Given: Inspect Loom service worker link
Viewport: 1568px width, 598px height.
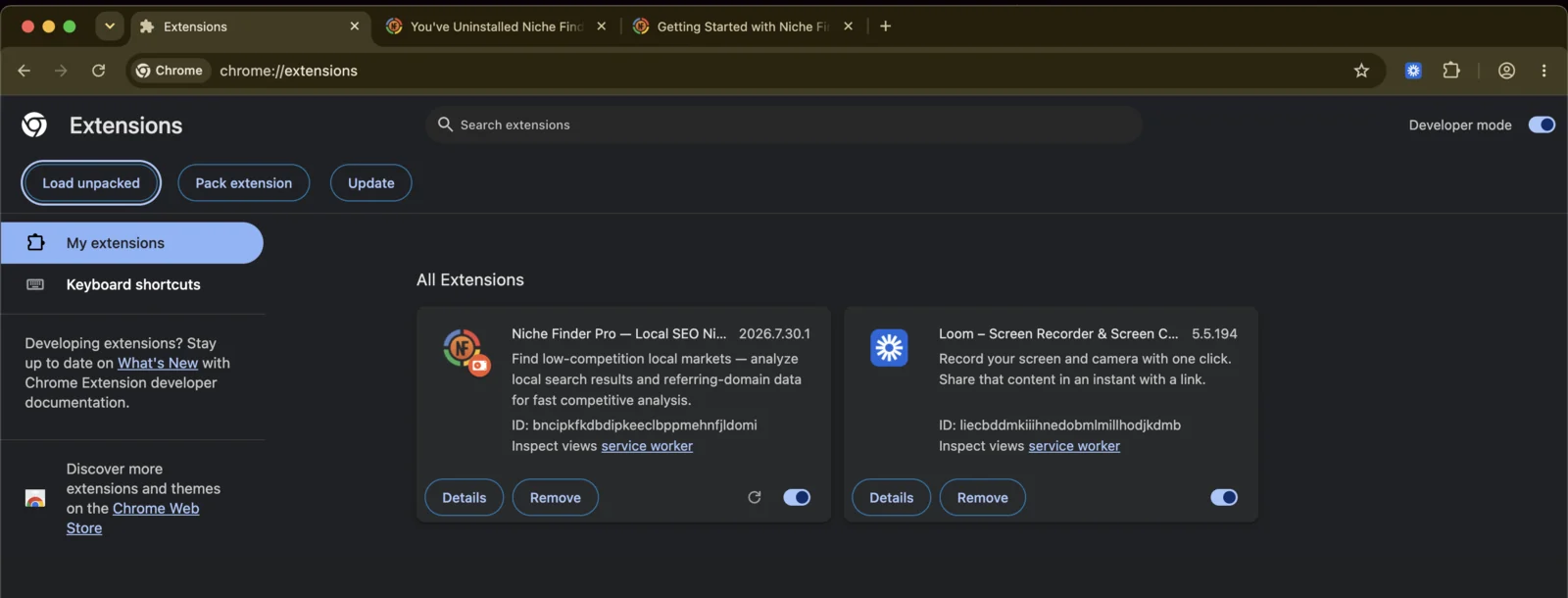Looking at the screenshot, I should (1074, 446).
